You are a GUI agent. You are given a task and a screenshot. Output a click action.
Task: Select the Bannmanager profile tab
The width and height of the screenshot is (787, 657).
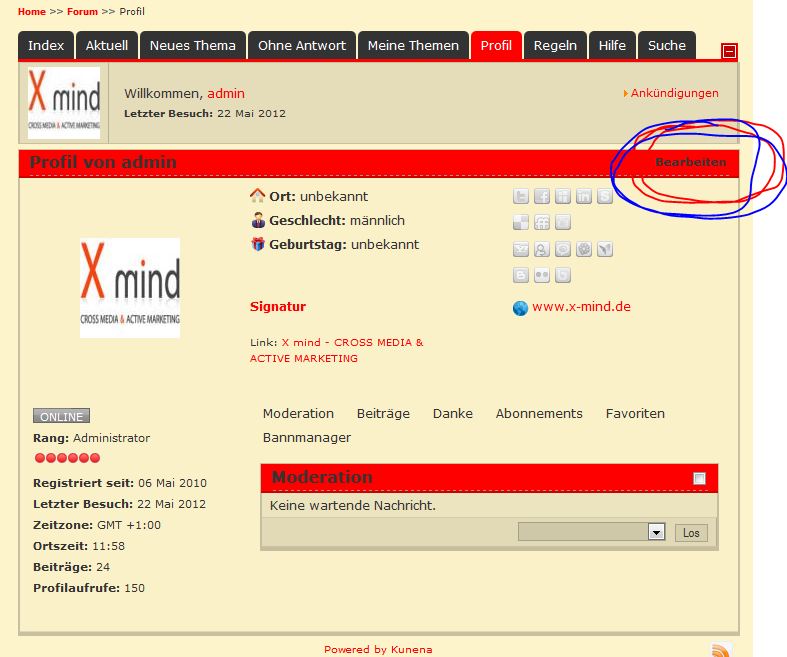tap(307, 438)
